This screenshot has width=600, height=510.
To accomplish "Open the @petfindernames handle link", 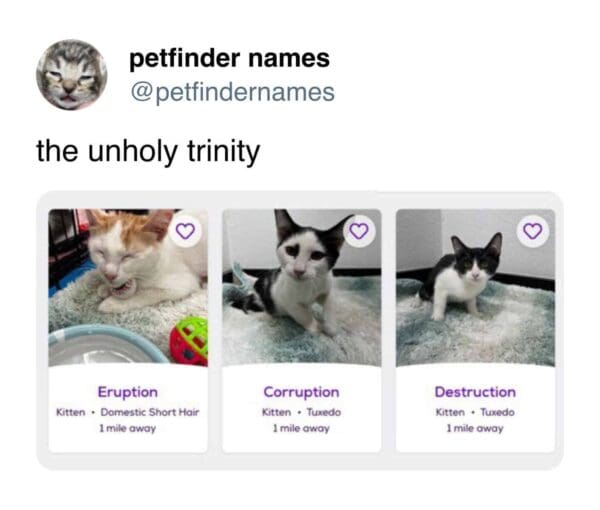I will (232, 93).
